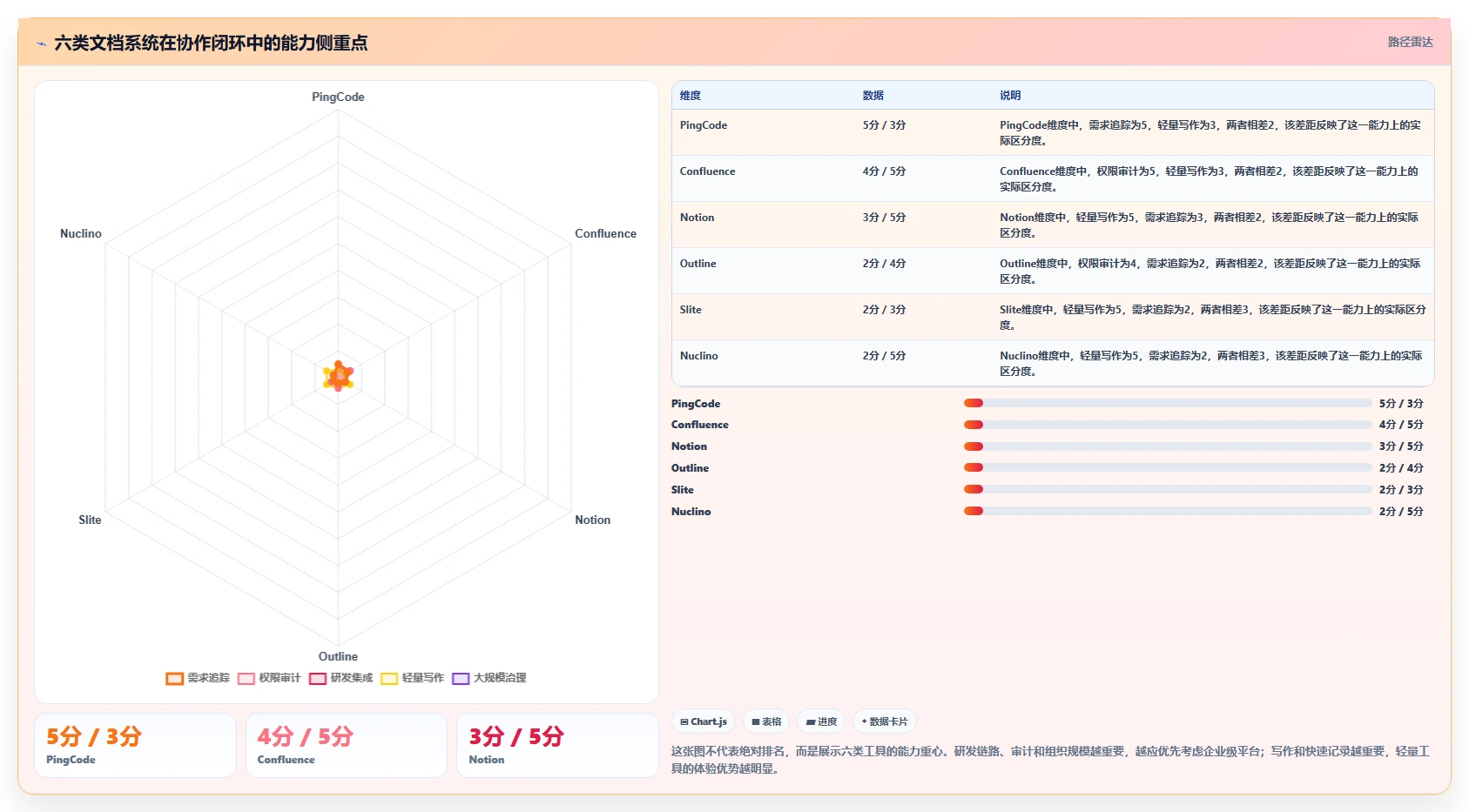This screenshot has width=1469, height=812.
Task: Click the Nuclino row description in the table
Action: pos(1210,363)
